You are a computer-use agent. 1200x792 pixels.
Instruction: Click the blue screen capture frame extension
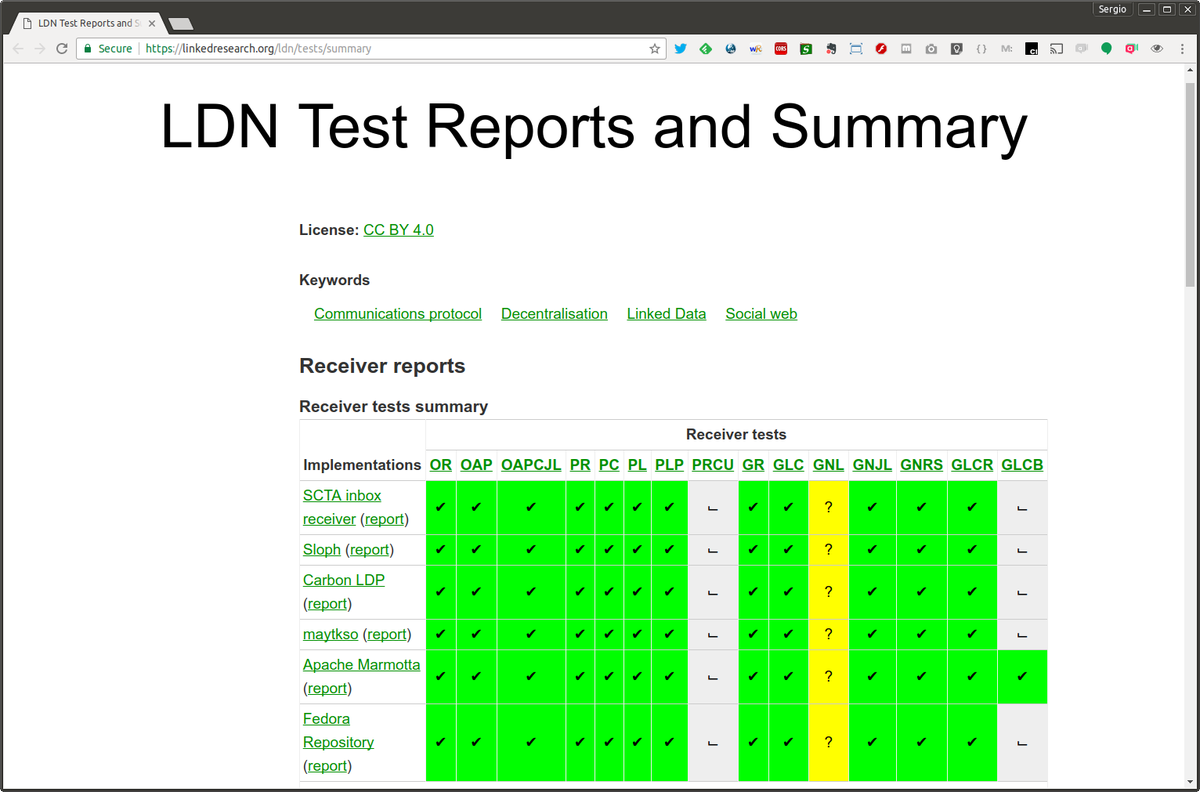tap(856, 48)
